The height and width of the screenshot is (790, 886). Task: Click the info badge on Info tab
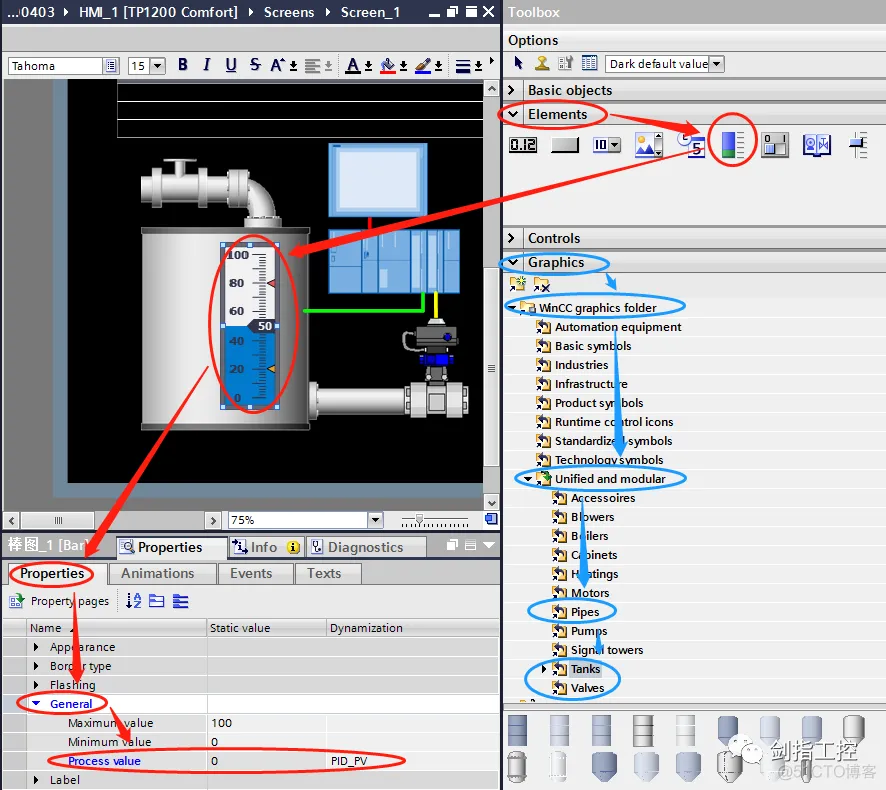pyautogui.click(x=293, y=547)
